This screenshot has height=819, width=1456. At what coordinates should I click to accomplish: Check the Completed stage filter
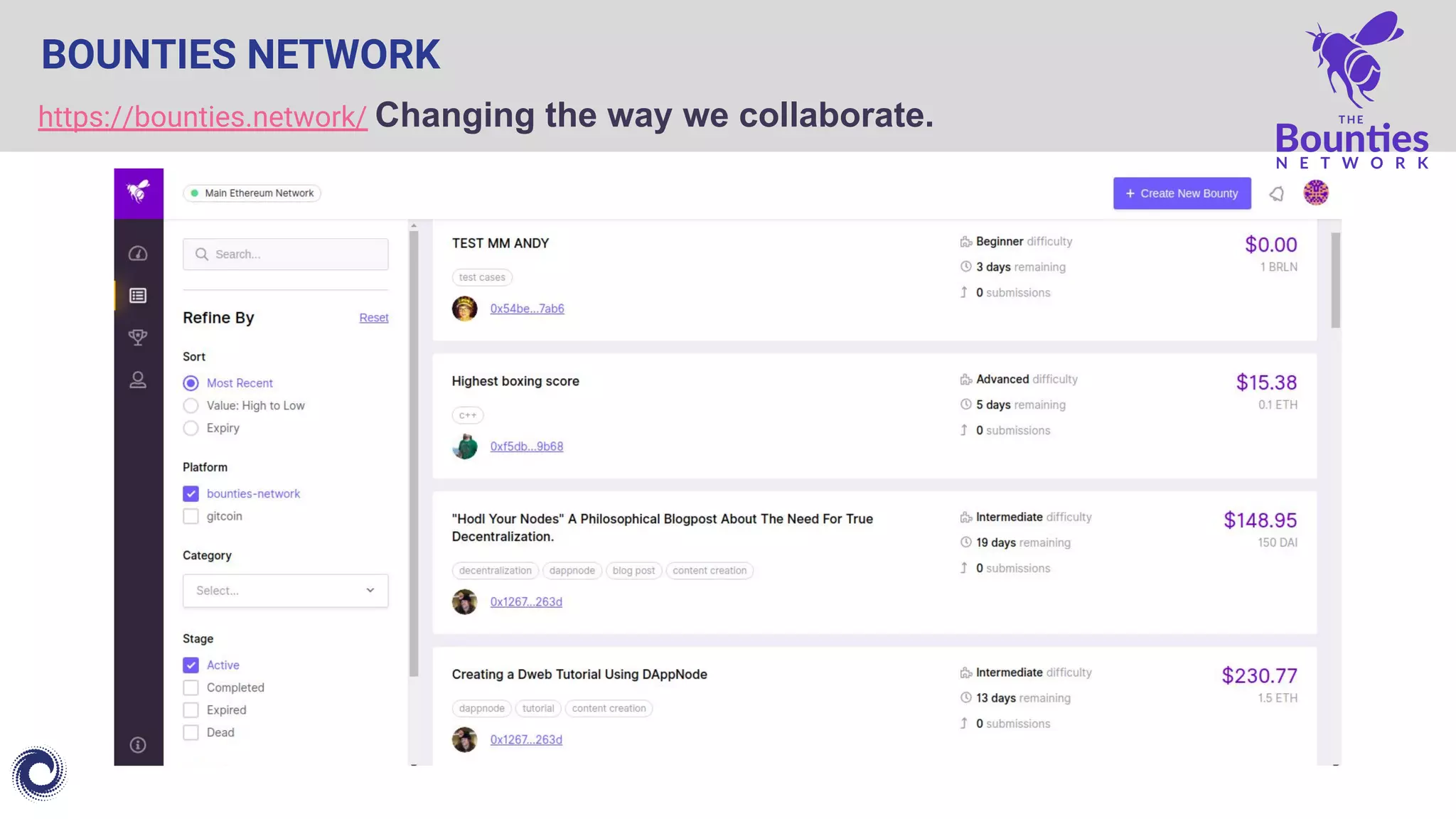pos(191,687)
